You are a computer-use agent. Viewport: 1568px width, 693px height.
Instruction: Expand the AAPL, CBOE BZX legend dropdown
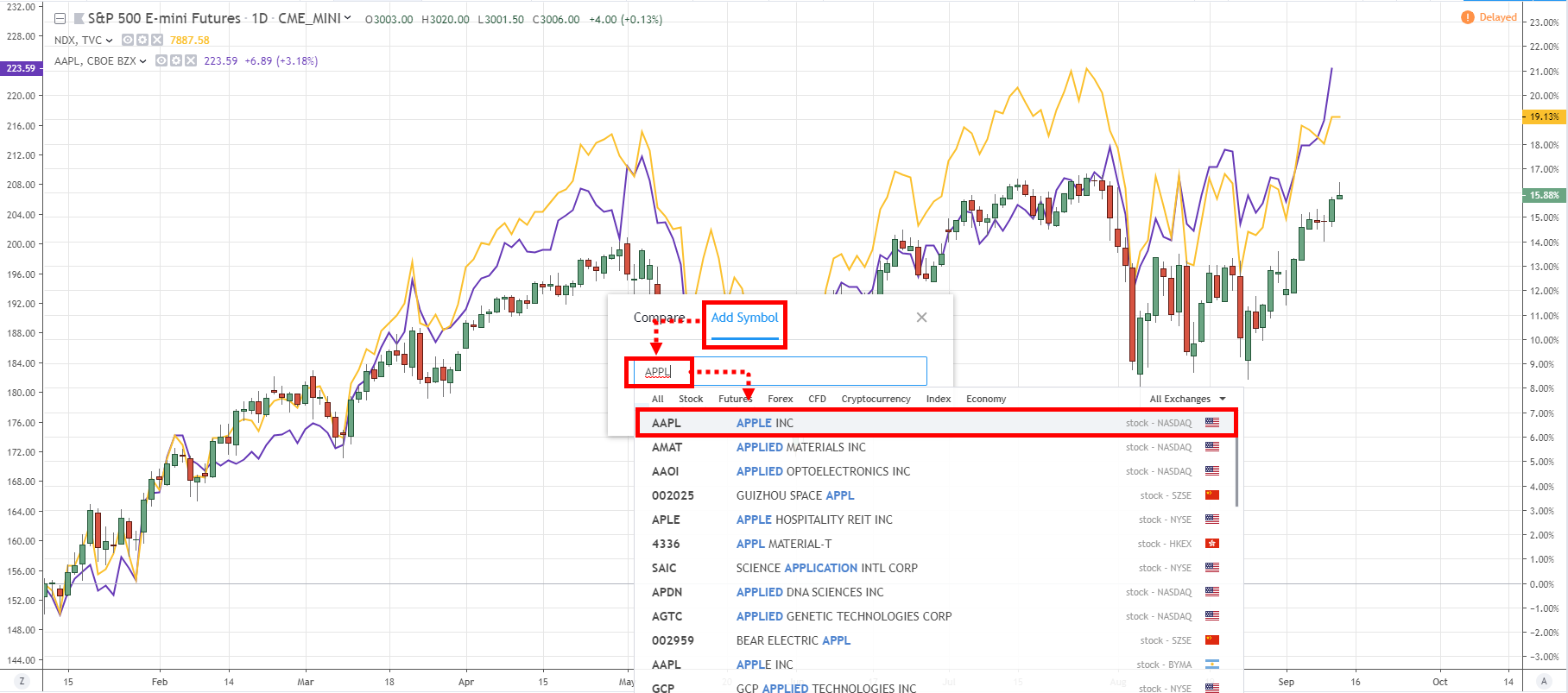tap(142, 61)
